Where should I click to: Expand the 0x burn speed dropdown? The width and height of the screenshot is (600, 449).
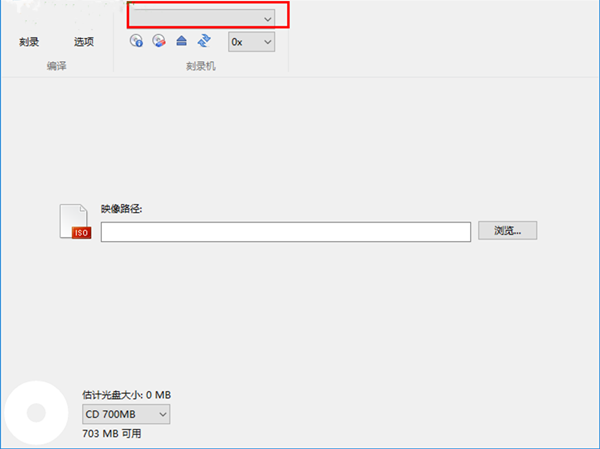pos(251,42)
